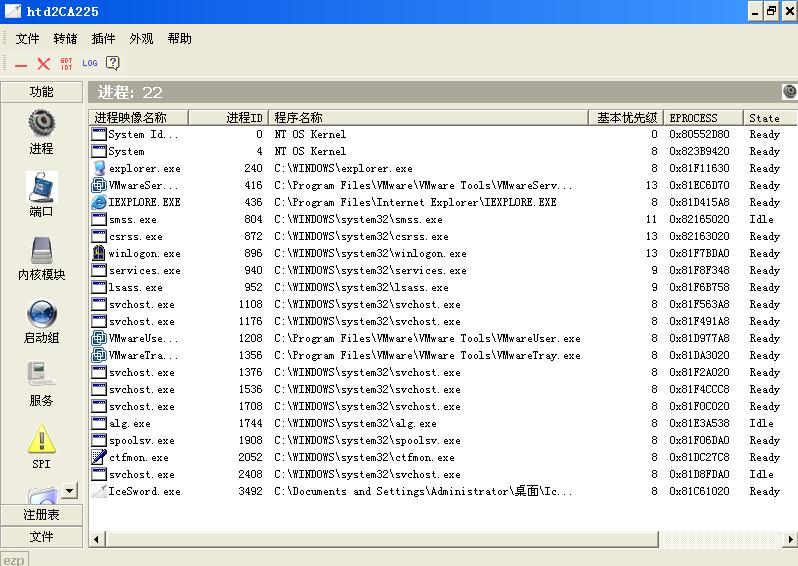
Task: Select the 进程 gear icon in sidebar
Action: pos(41,124)
